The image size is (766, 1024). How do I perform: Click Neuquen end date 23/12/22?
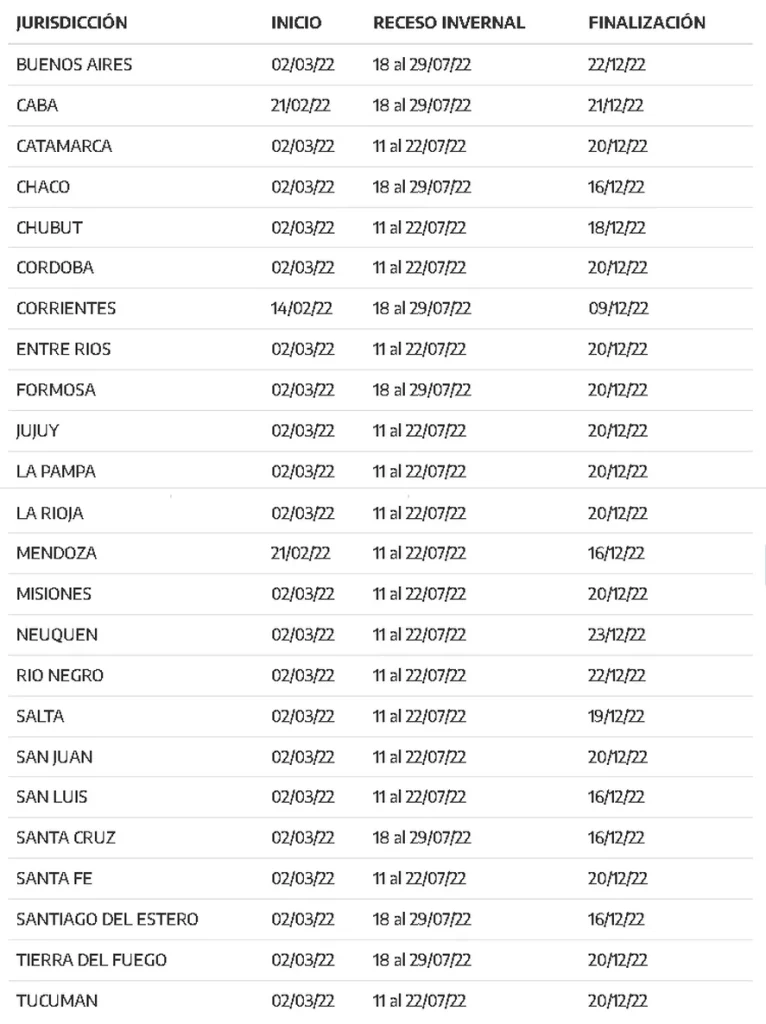click(x=617, y=635)
